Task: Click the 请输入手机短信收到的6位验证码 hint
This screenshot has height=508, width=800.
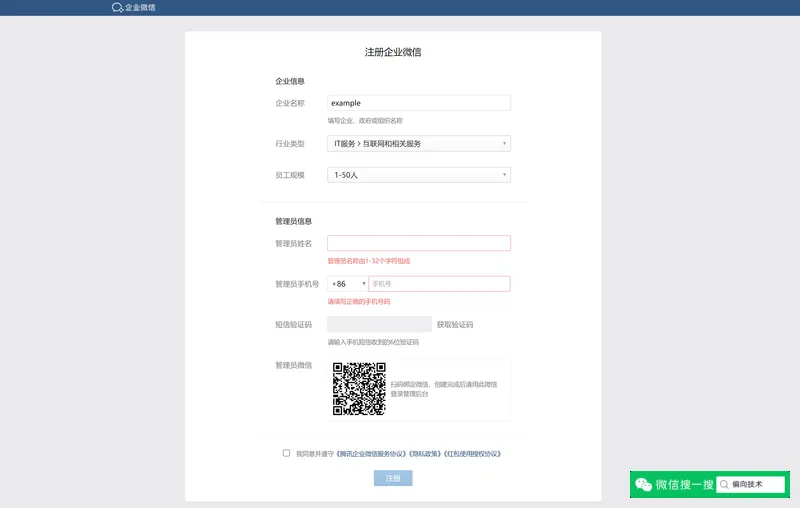Action: click(373, 342)
